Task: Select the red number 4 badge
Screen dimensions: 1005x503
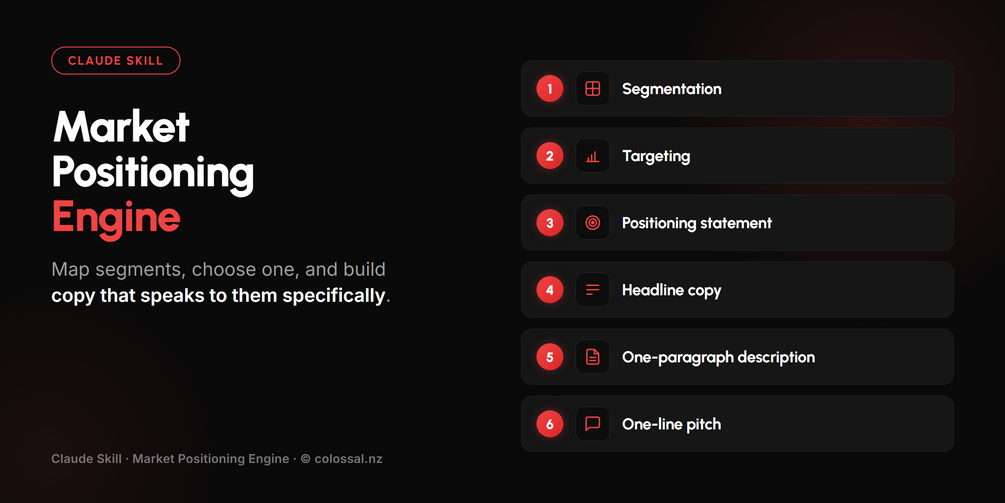Action: tap(549, 290)
